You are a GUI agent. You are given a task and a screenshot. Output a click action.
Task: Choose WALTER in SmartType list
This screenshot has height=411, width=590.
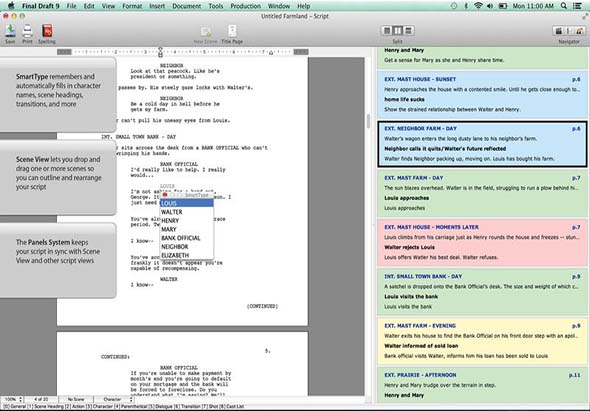[x=187, y=212]
